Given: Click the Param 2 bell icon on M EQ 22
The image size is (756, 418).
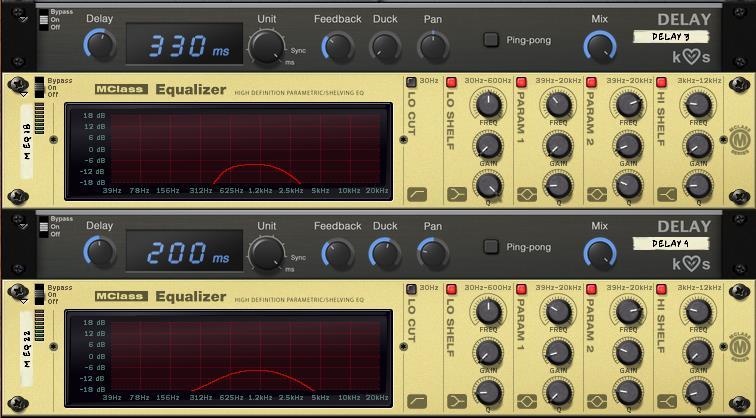Looking at the screenshot, I should 597,401.
